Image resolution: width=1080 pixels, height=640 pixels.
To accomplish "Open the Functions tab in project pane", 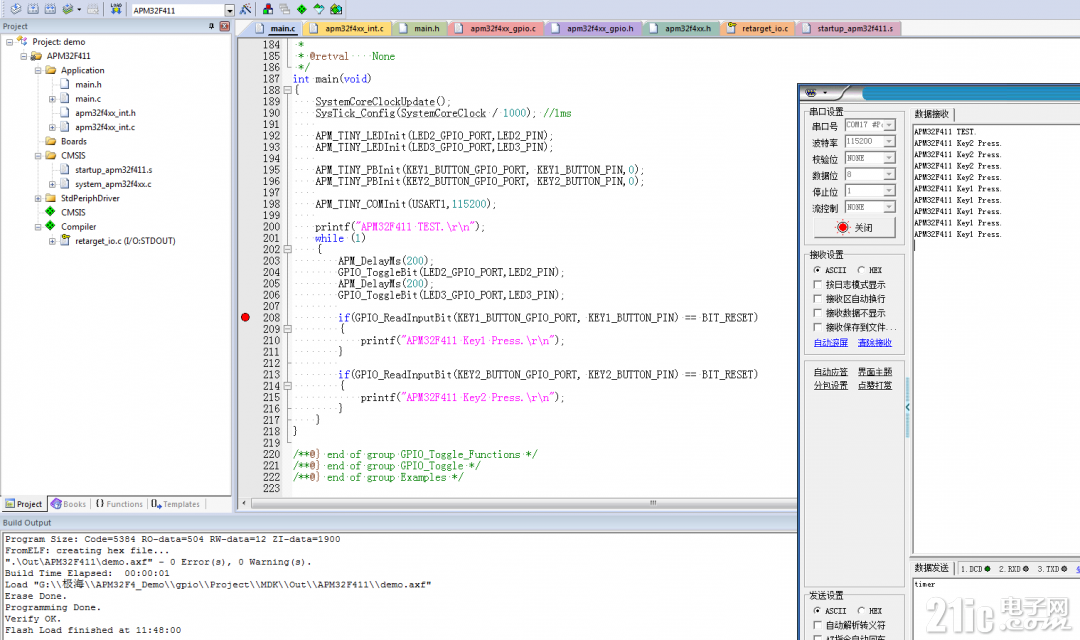I will coord(119,504).
